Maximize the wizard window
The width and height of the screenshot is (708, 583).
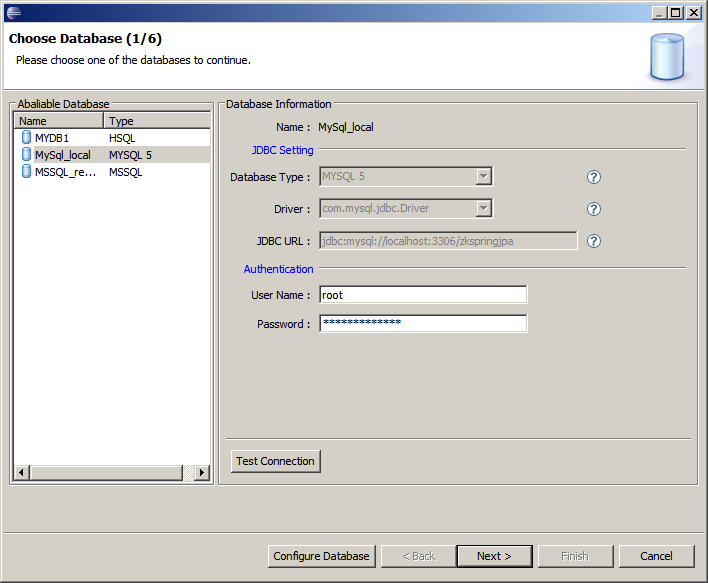coord(676,13)
